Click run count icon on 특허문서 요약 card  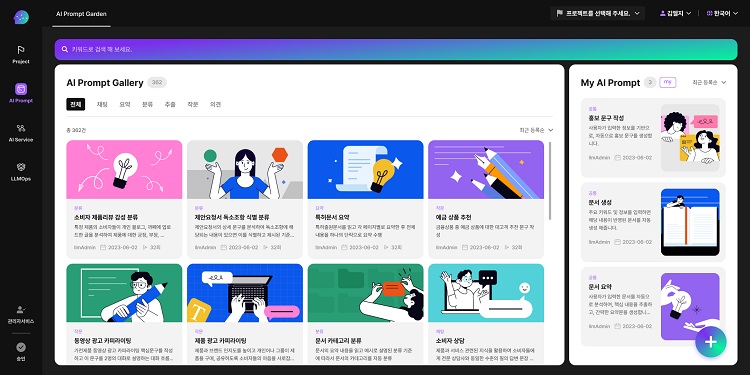point(386,247)
